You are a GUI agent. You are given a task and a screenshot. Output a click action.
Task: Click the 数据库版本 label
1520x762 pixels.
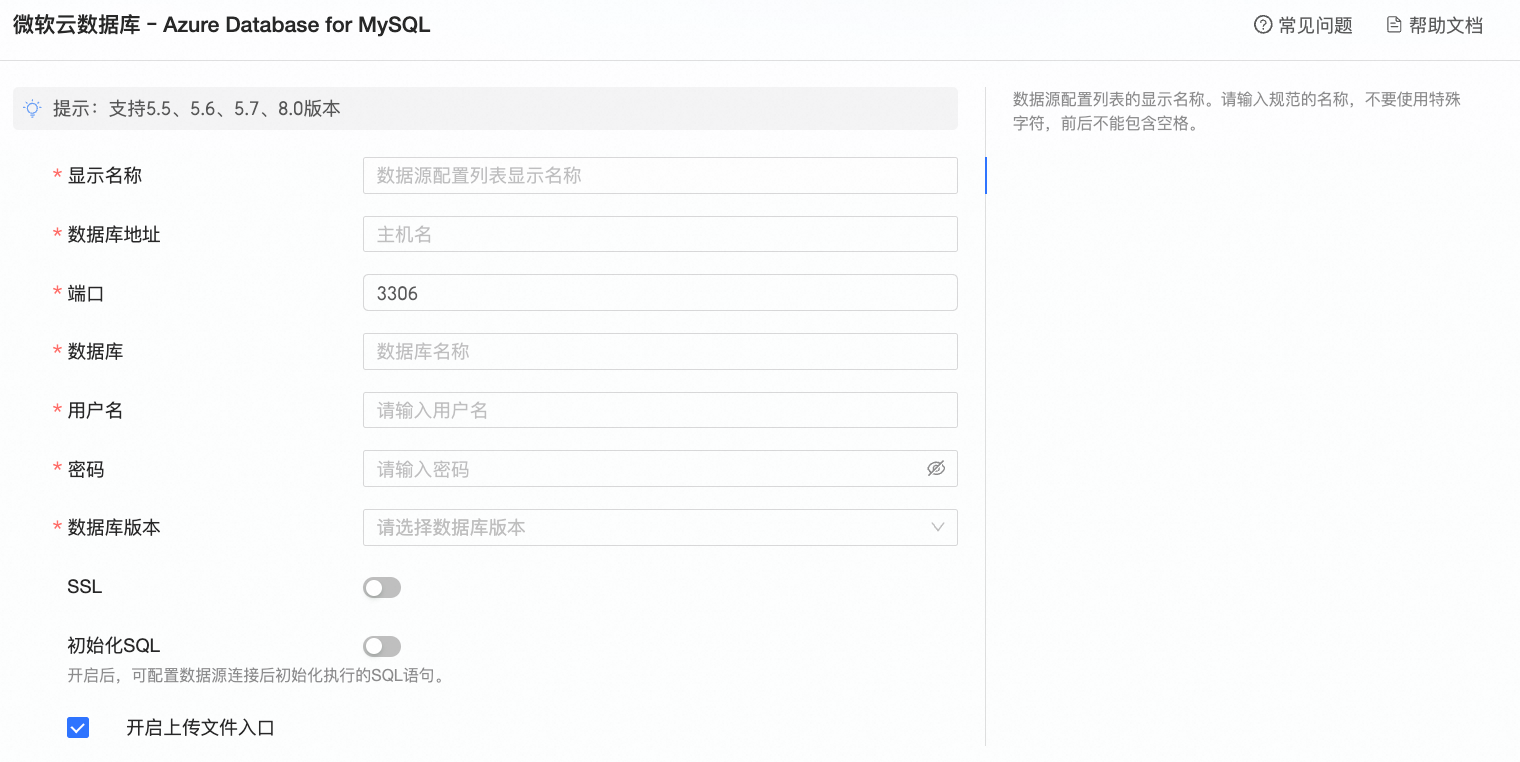[114, 527]
